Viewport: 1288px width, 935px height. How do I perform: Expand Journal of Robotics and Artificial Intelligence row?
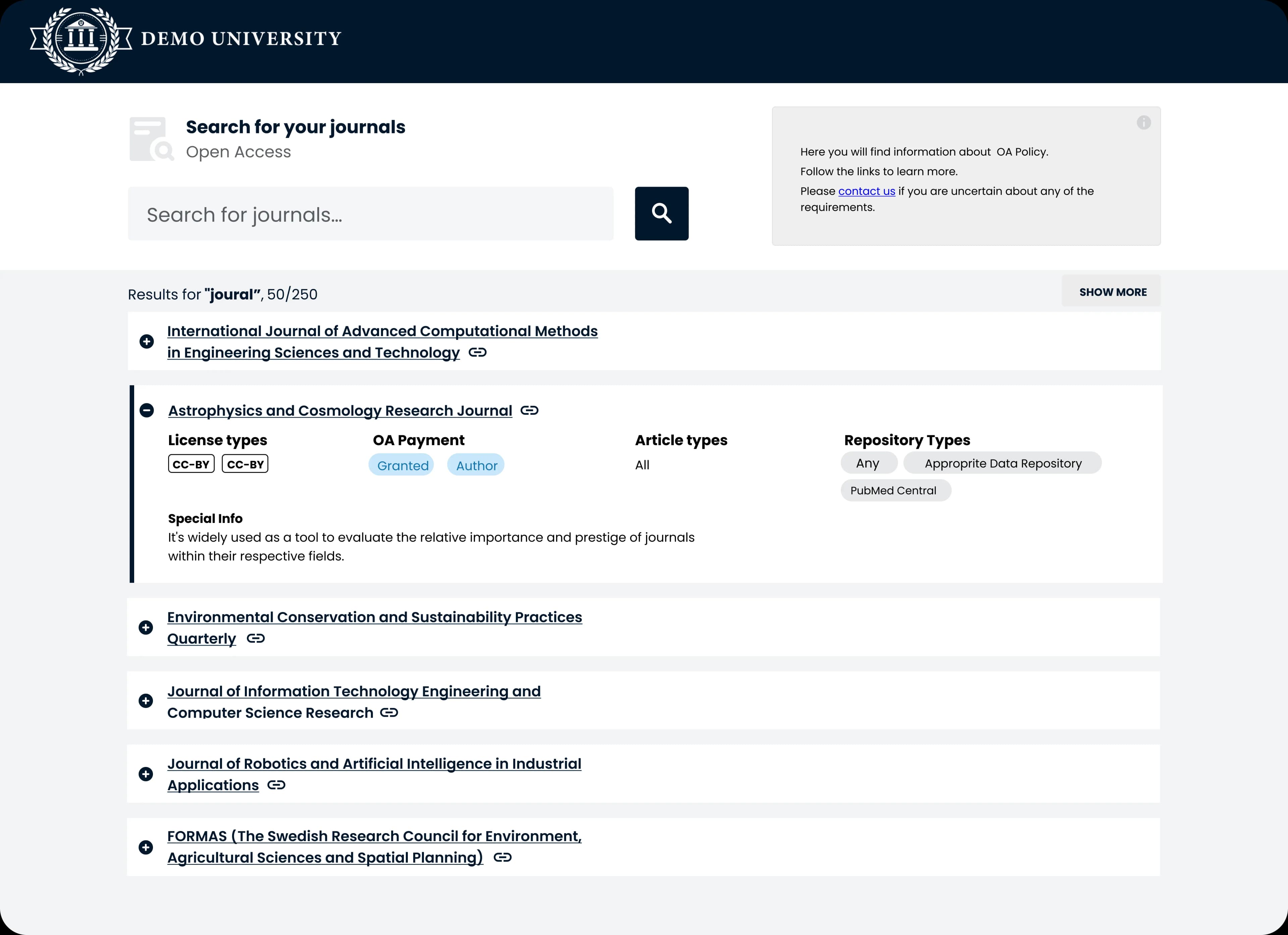click(146, 774)
